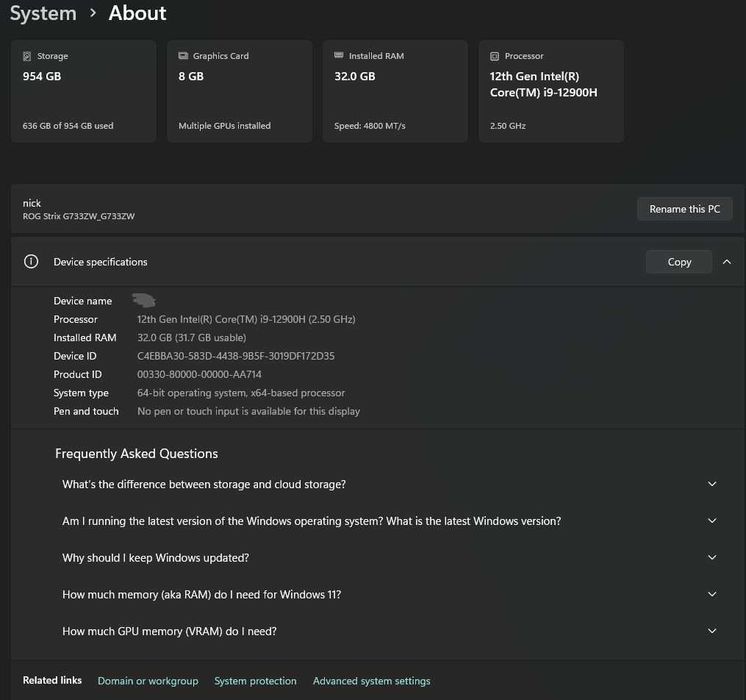Select the 32.0 GB (31.7 GB usable) text
The height and width of the screenshot is (700, 746).
click(x=192, y=337)
